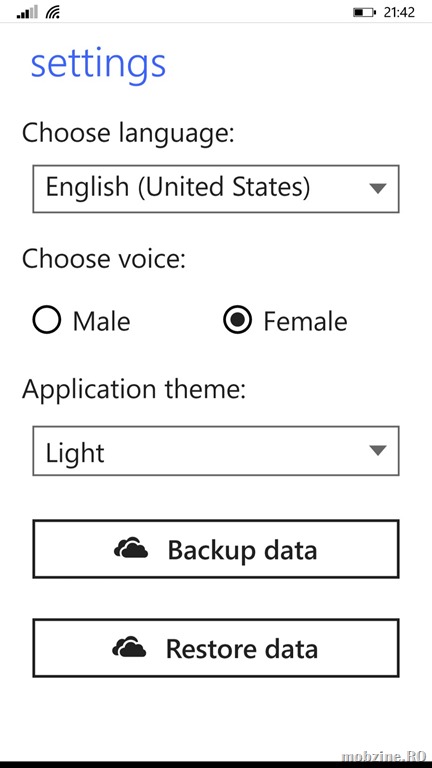Image resolution: width=432 pixels, height=768 pixels.
Task: Tap the Female label text
Action: (x=306, y=321)
